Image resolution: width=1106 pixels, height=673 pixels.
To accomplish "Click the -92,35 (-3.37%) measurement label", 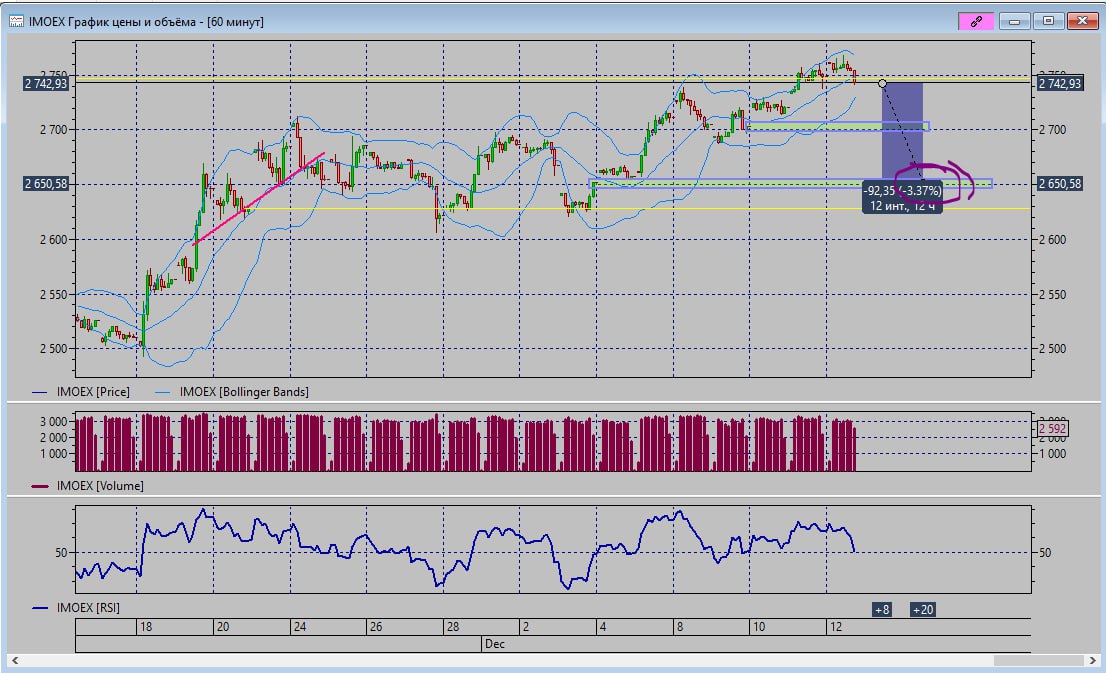I will pos(902,191).
